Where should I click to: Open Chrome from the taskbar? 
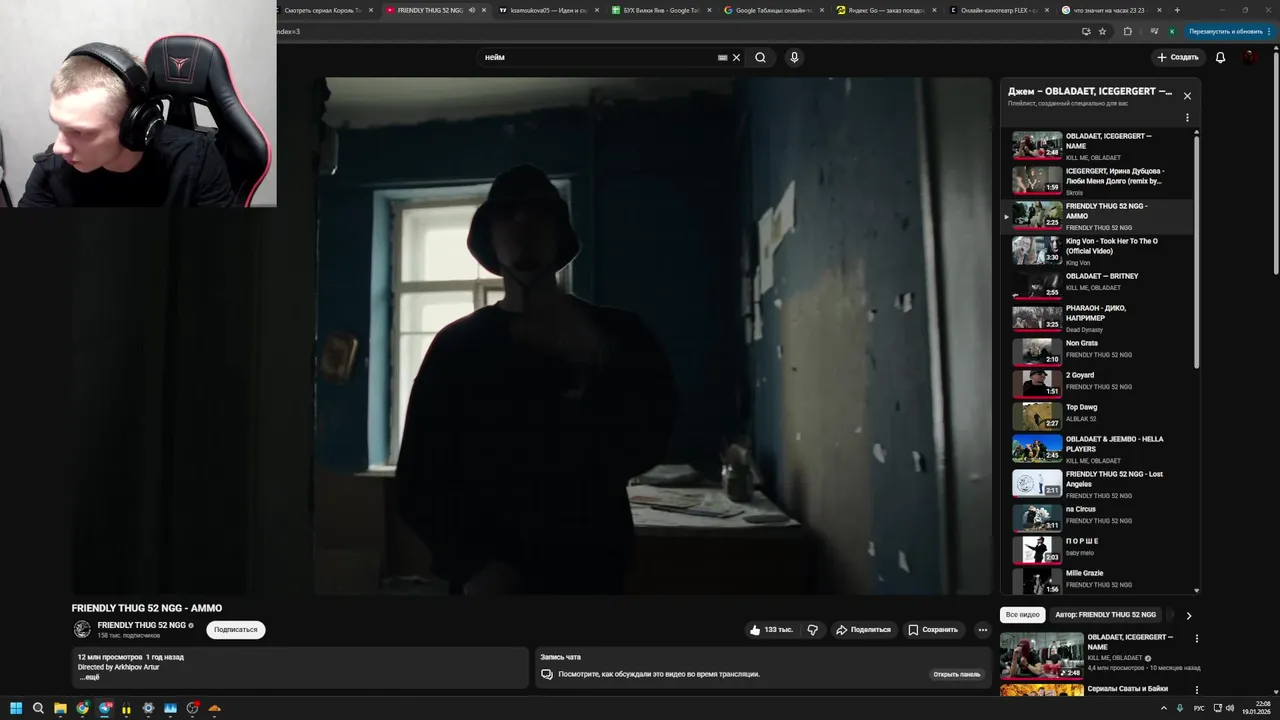[x=82, y=708]
